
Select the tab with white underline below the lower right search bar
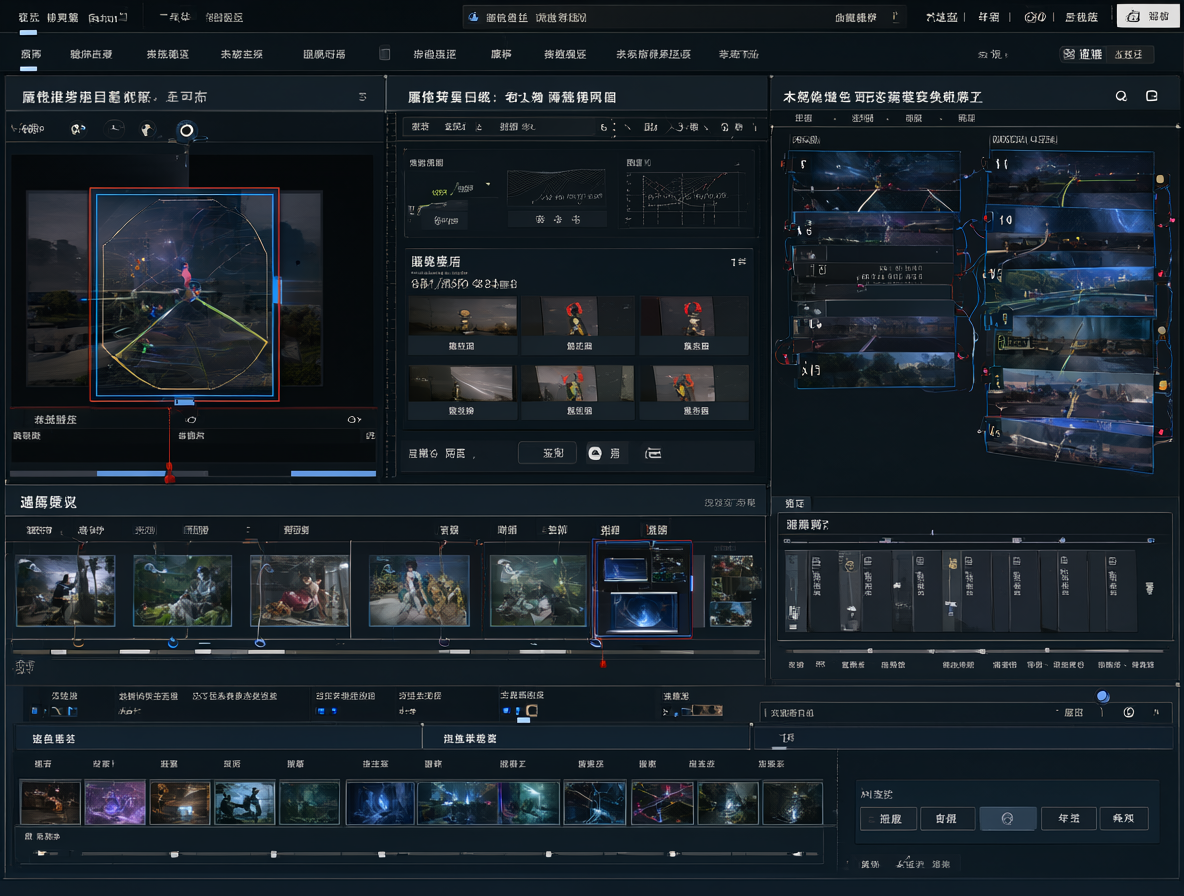pos(786,737)
